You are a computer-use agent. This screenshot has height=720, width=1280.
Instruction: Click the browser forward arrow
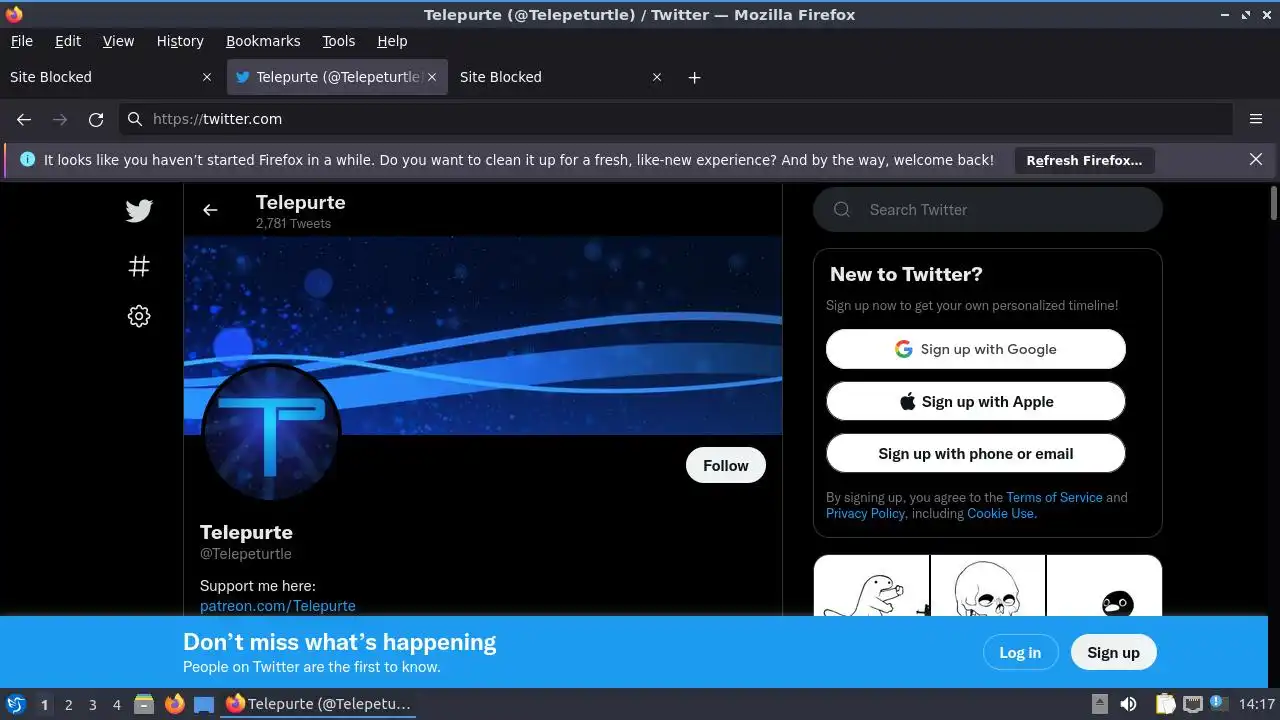[60, 119]
